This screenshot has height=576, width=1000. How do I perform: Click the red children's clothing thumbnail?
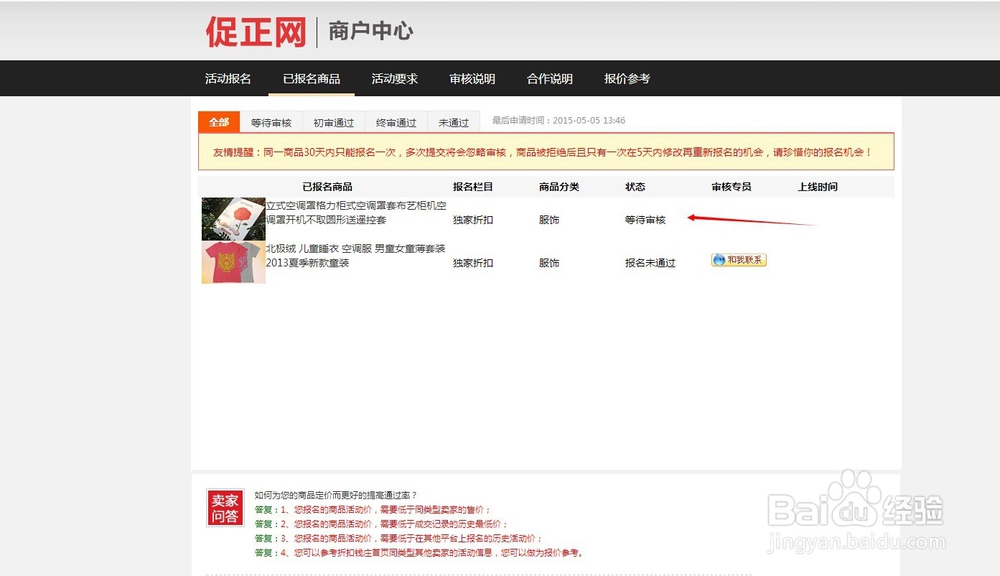pos(233,262)
